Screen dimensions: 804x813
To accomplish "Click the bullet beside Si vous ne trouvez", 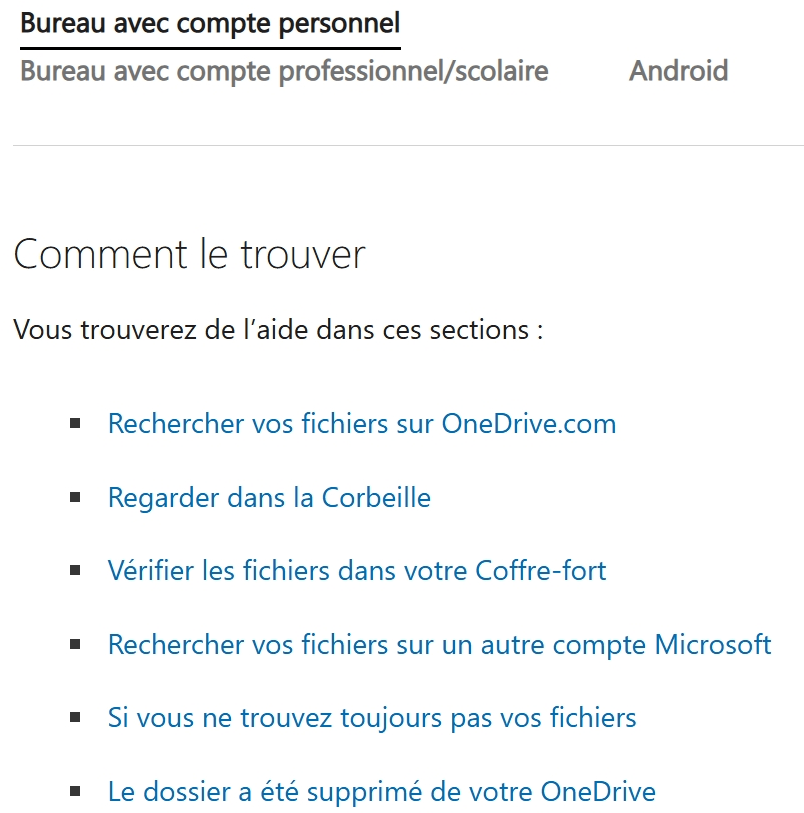I will click(x=75, y=718).
